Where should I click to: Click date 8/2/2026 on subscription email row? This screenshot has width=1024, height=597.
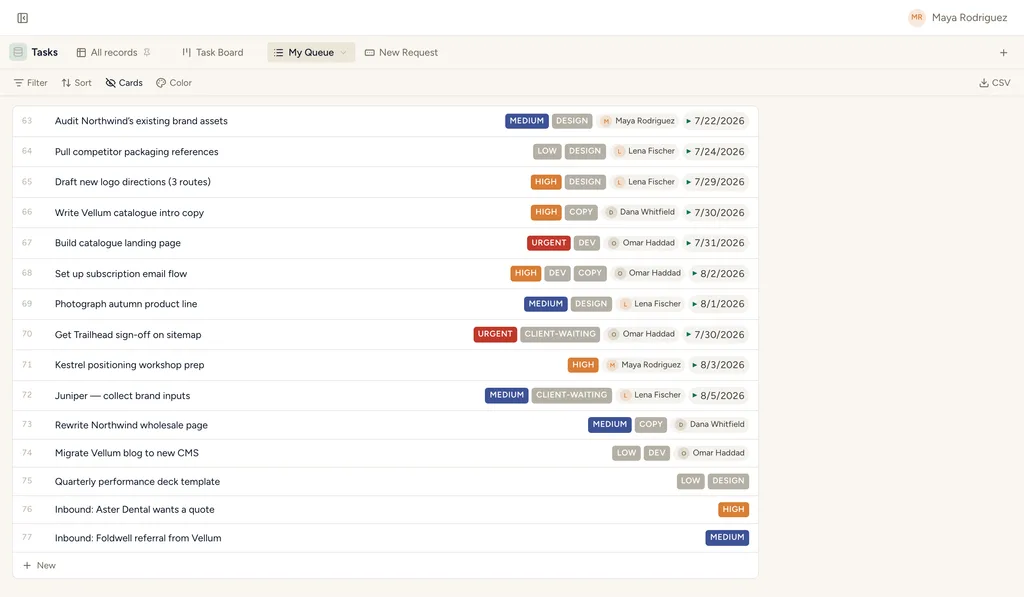[718, 274]
